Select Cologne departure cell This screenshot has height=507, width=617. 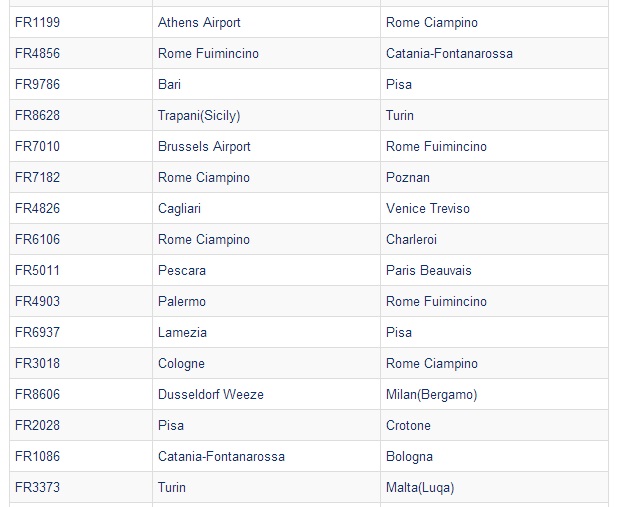(x=266, y=363)
